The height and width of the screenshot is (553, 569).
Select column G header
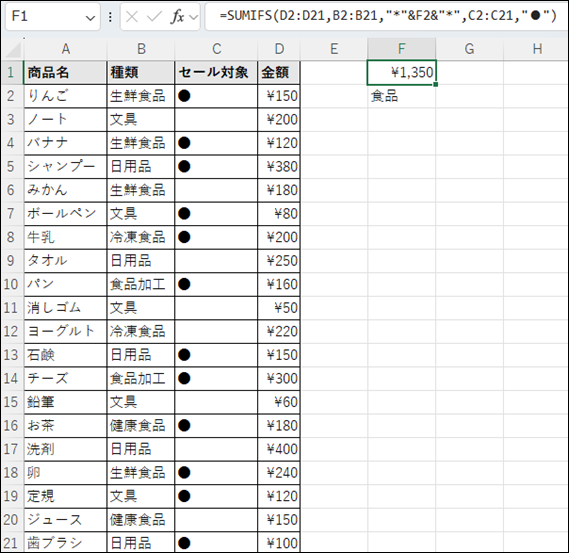click(x=469, y=49)
